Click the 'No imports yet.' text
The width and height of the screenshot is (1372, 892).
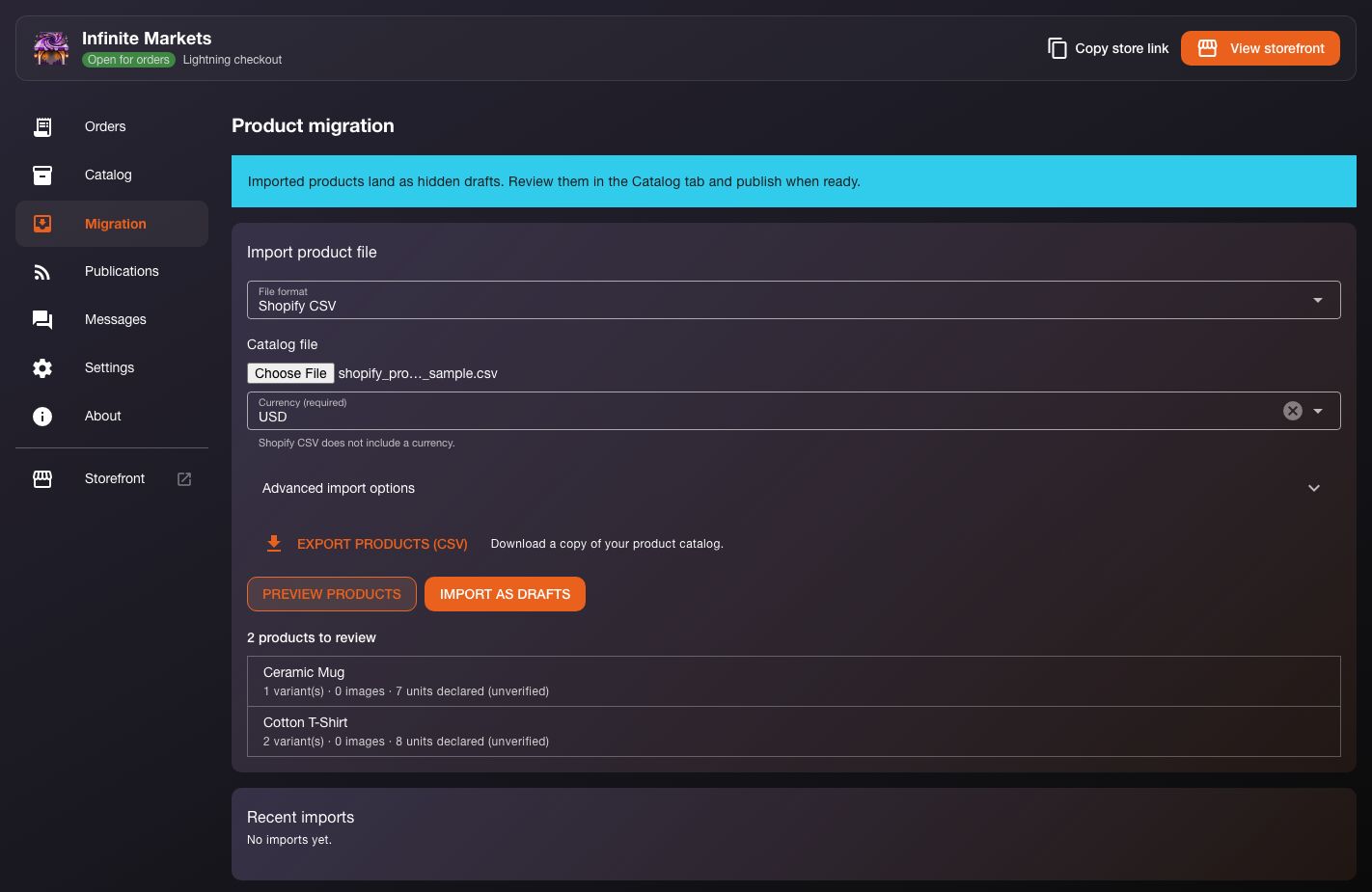[x=289, y=840]
